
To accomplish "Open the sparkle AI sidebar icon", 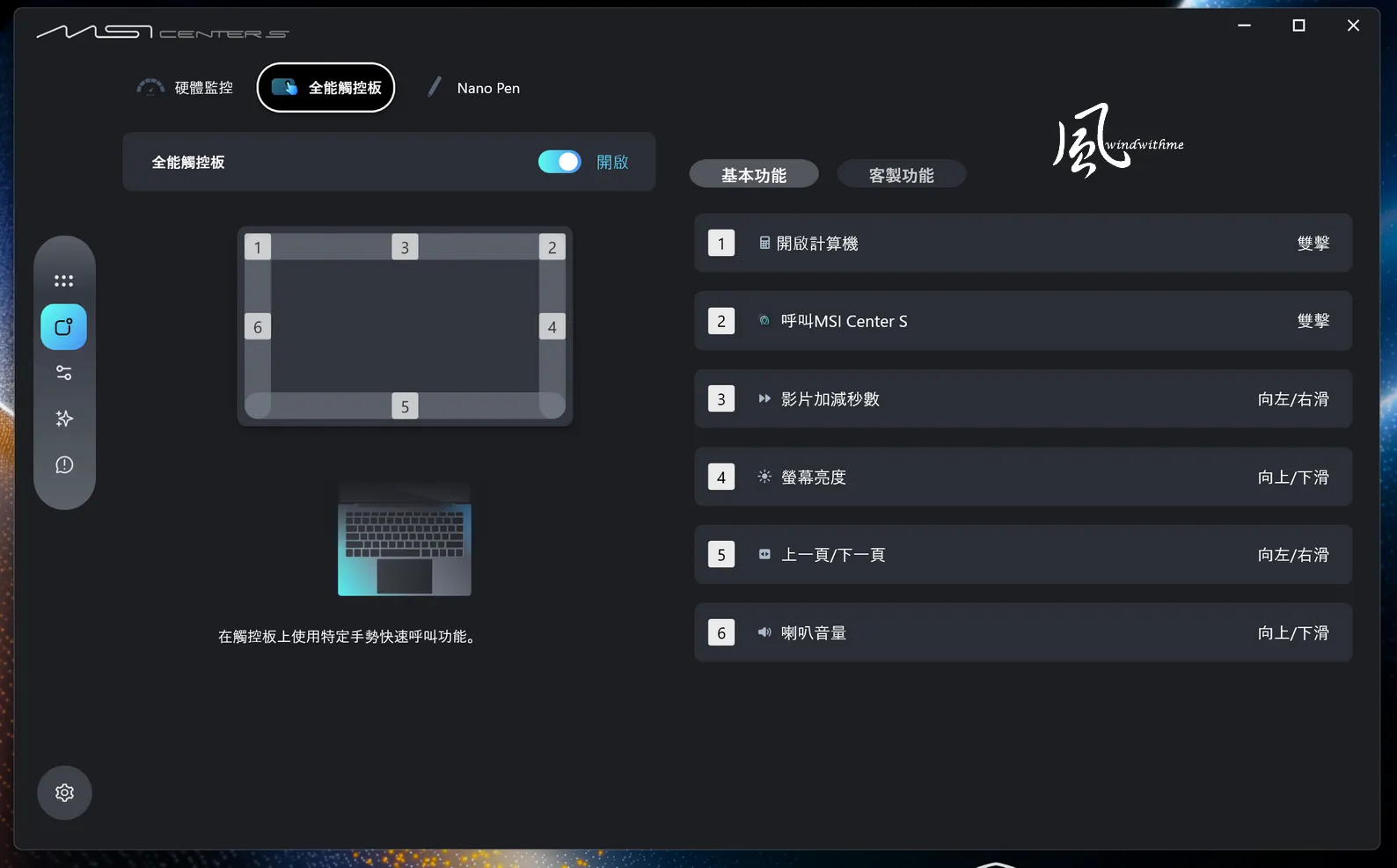I will [64, 419].
